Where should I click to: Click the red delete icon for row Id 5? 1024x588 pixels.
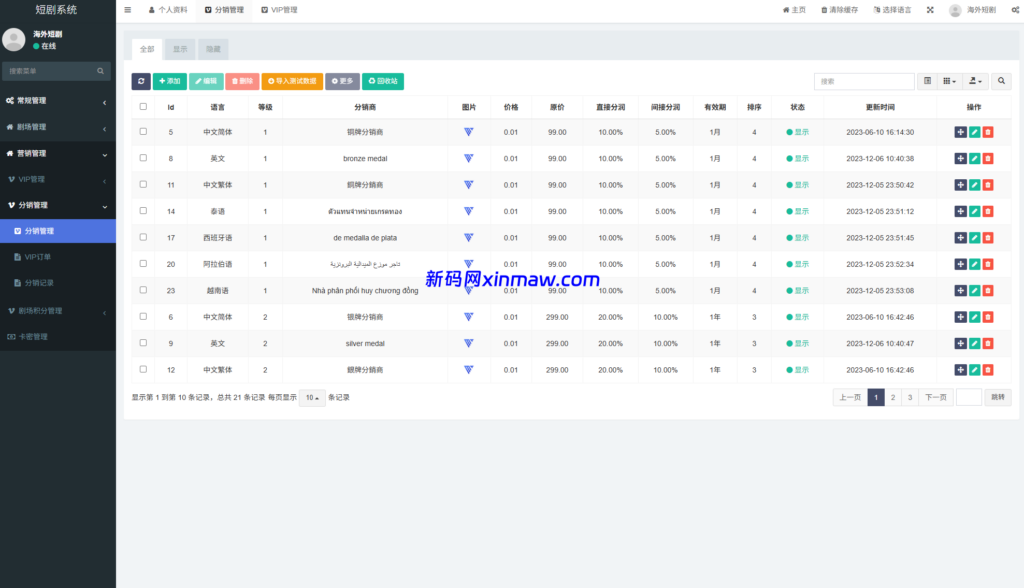(988, 132)
